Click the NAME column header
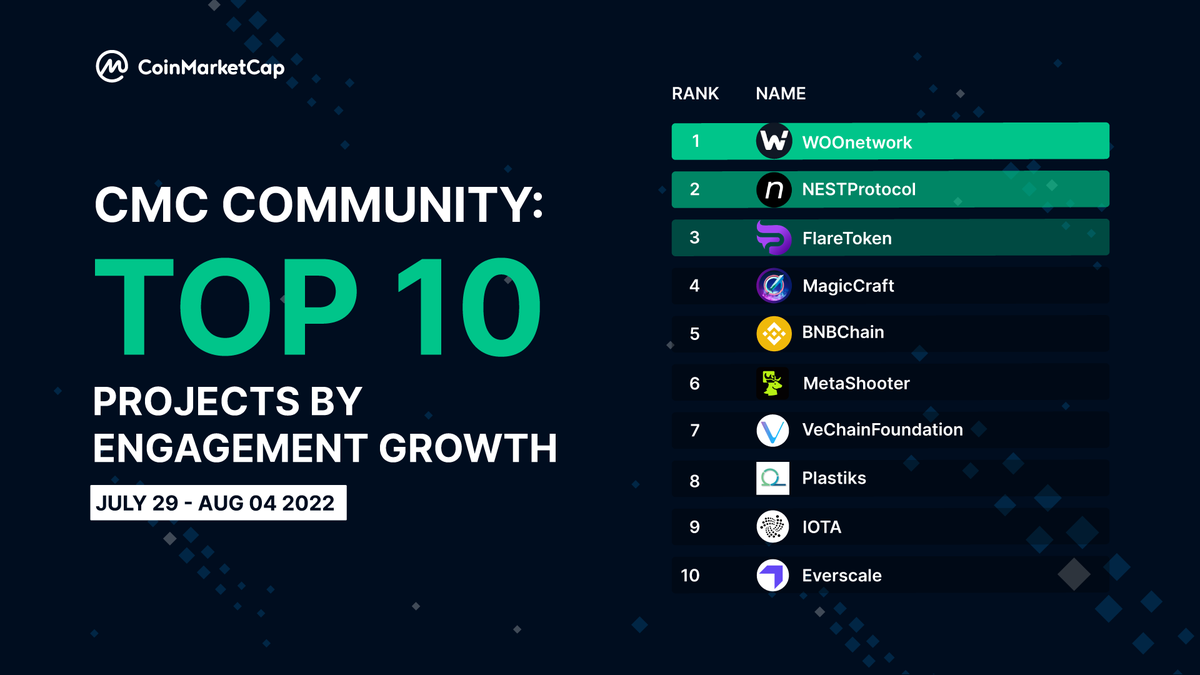This screenshot has width=1200, height=675. coord(781,93)
